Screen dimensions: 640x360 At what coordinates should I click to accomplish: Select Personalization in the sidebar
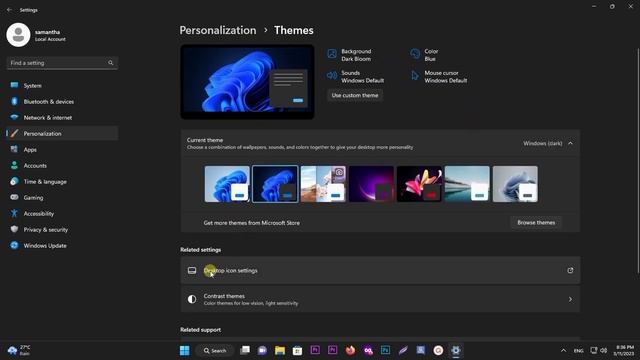pos(62,133)
